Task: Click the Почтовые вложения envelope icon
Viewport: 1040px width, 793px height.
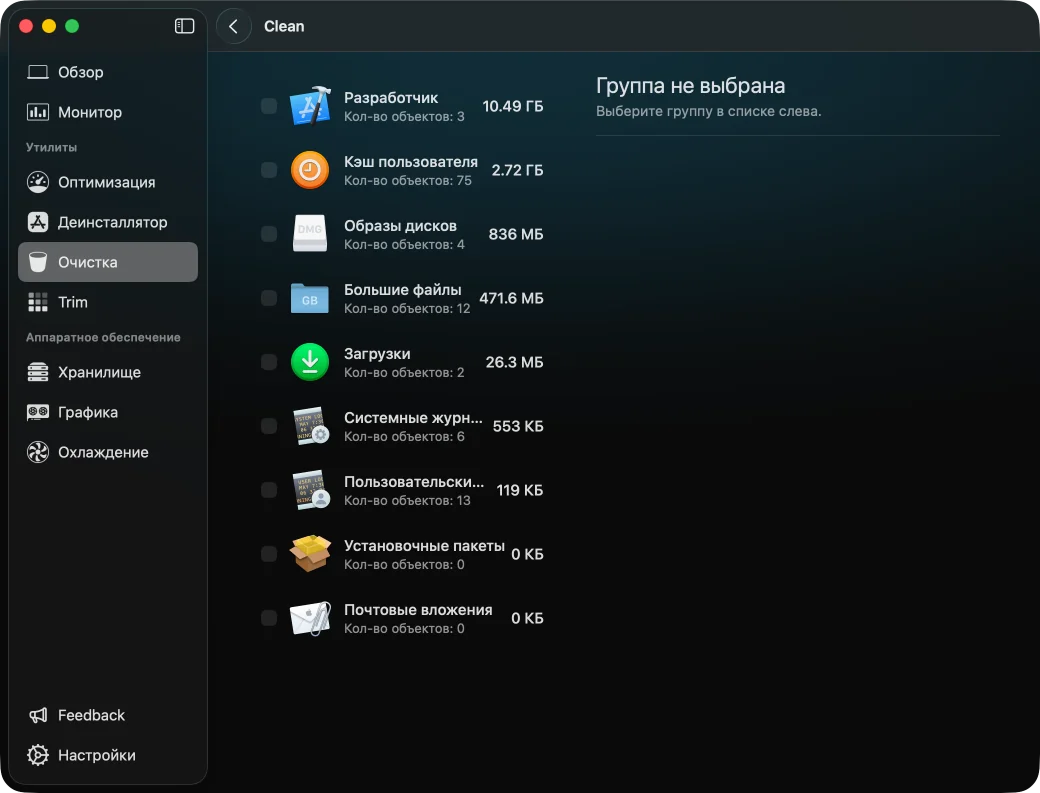Action: click(x=310, y=617)
